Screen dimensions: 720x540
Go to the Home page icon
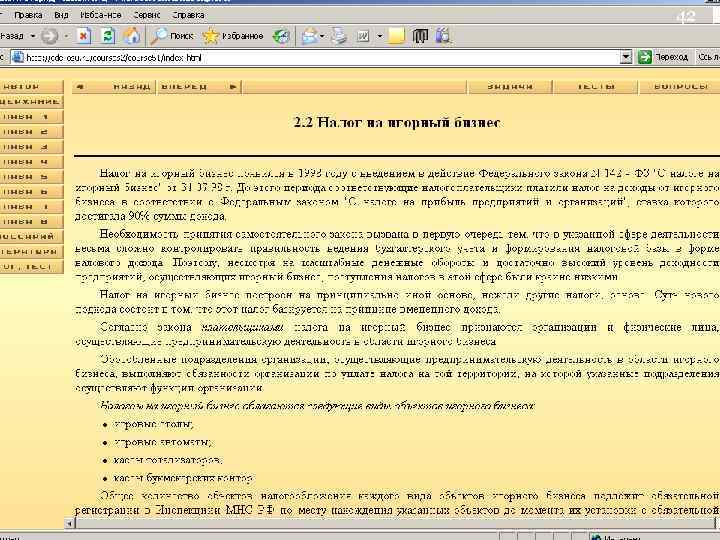click(132, 36)
